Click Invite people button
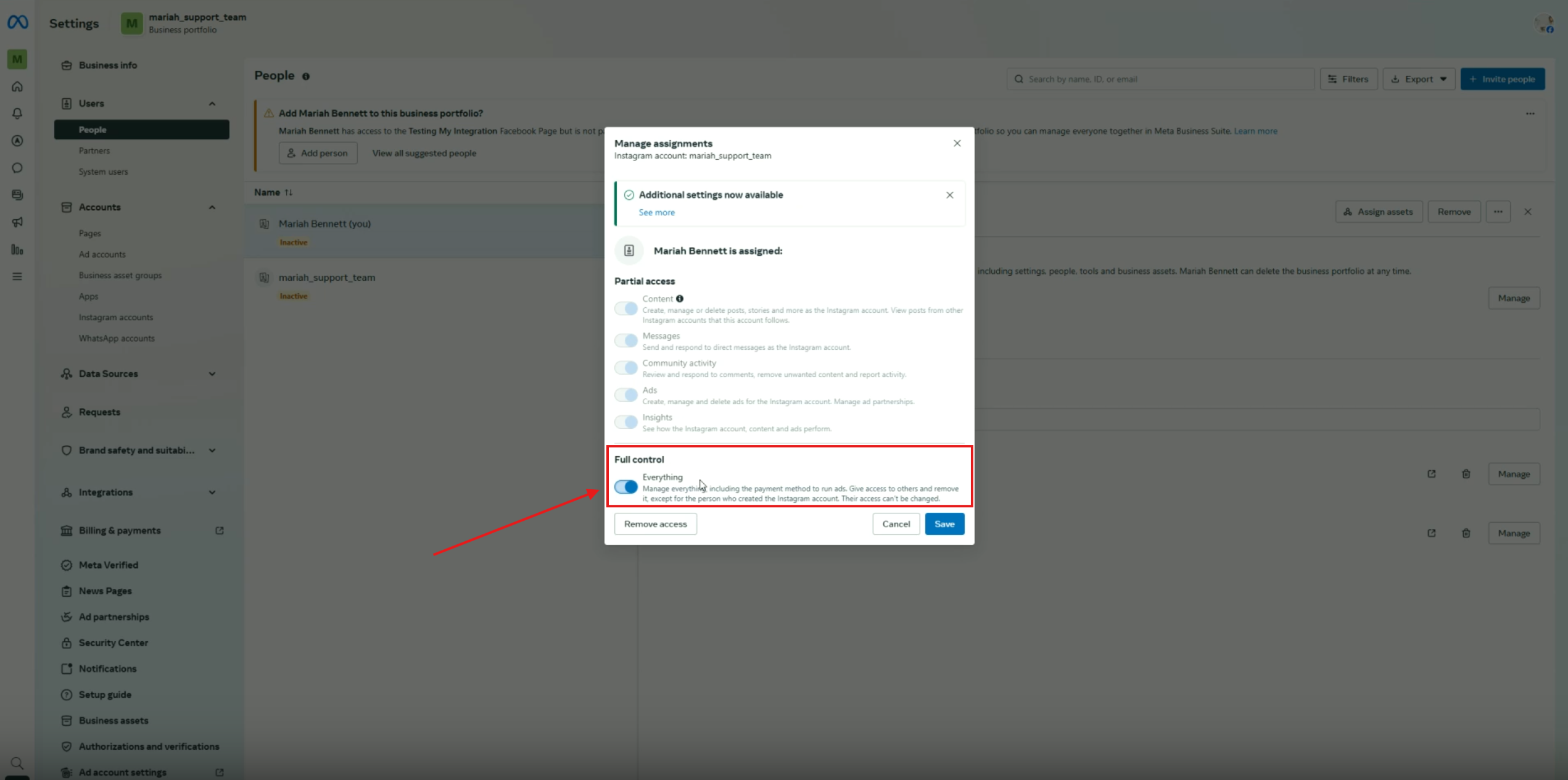Screen dimensions: 1568x780 (1502, 79)
